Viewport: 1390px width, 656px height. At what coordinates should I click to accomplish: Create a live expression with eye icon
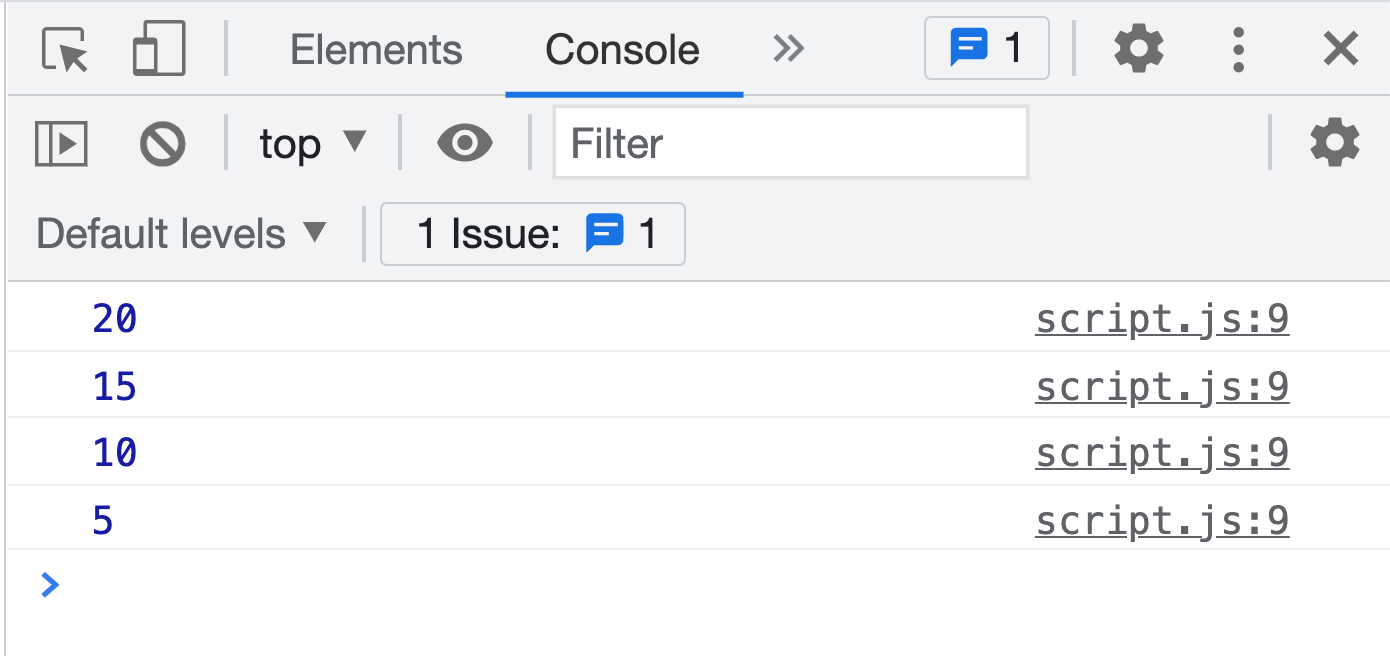coord(465,144)
